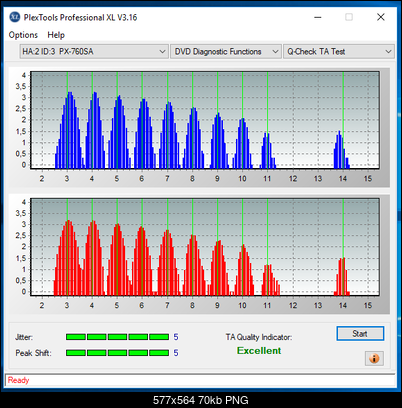
Task: Click the Peak Shift score value 5
Action: 176,353
